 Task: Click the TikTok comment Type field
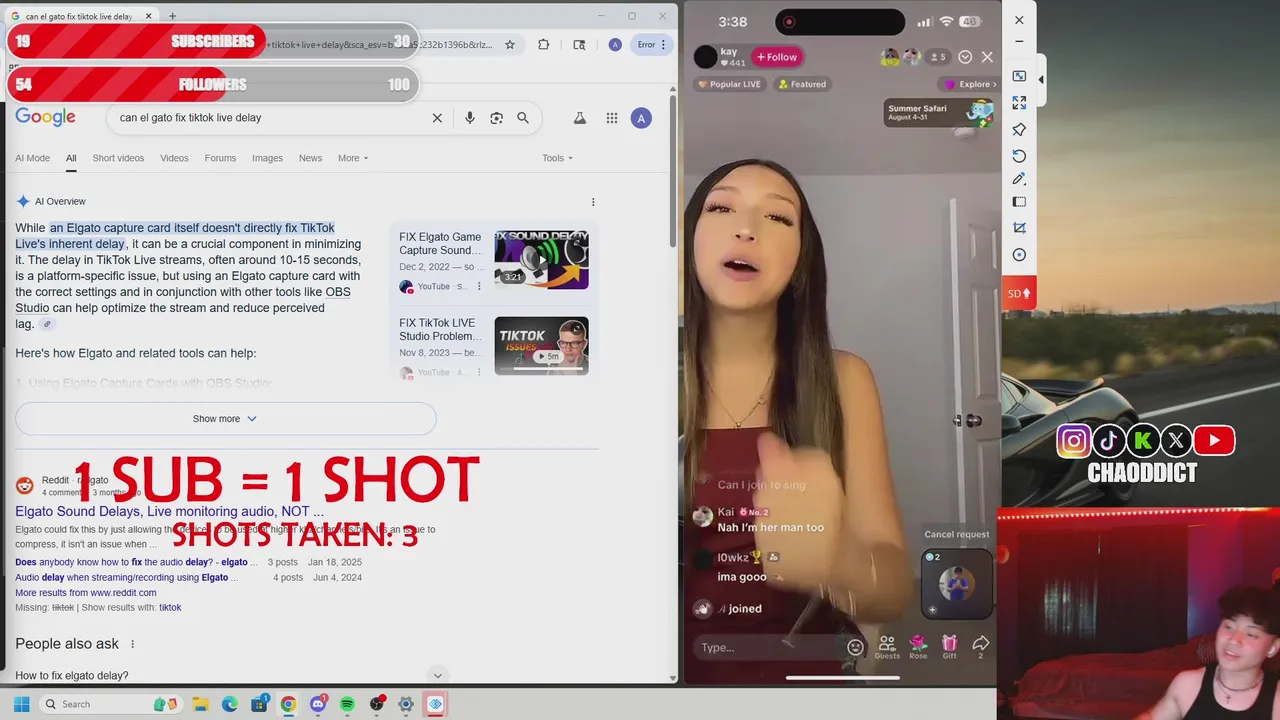(x=767, y=647)
